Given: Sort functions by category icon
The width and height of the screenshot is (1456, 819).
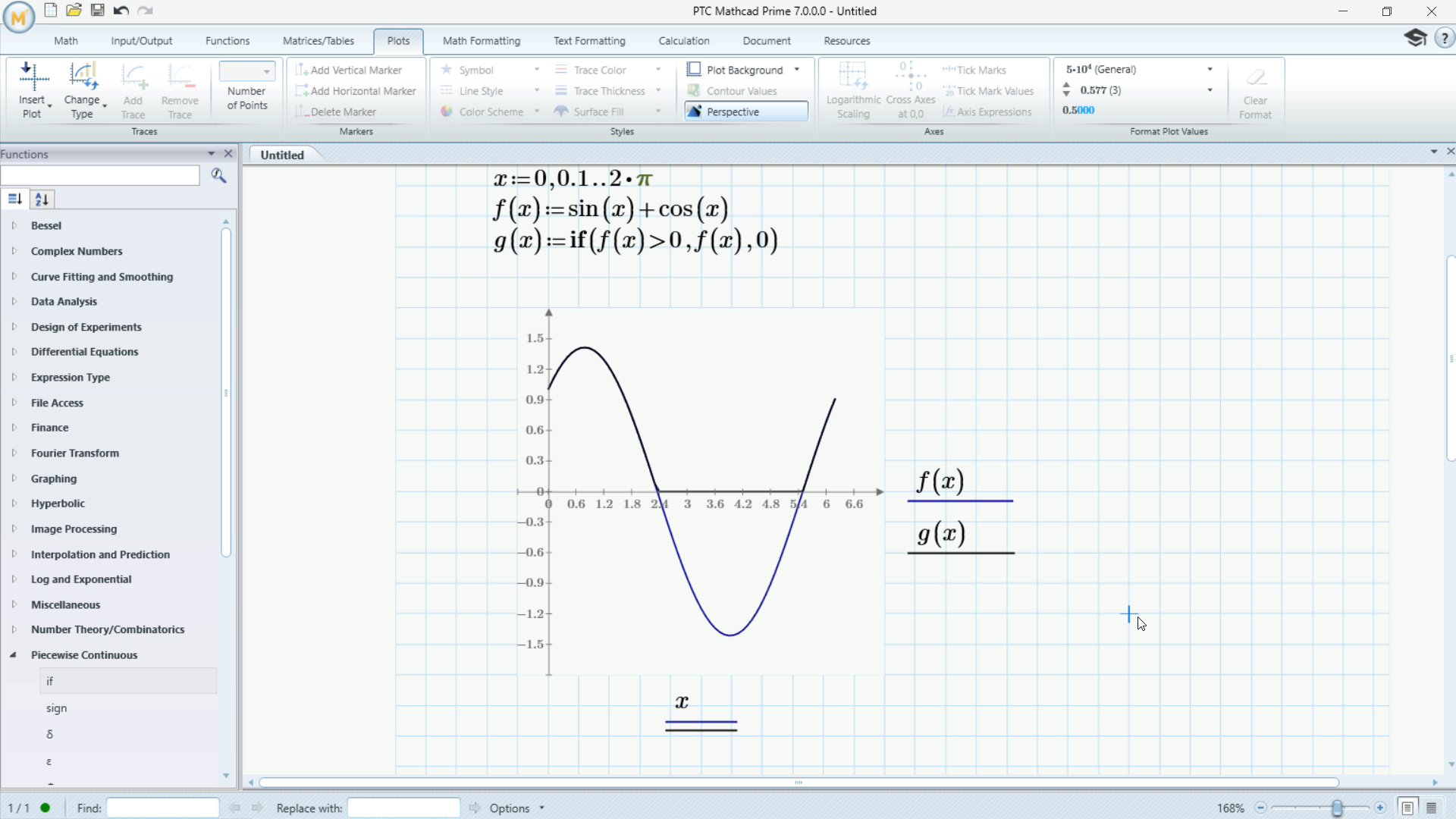Looking at the screenshot, I should click(x=14, y=199).
